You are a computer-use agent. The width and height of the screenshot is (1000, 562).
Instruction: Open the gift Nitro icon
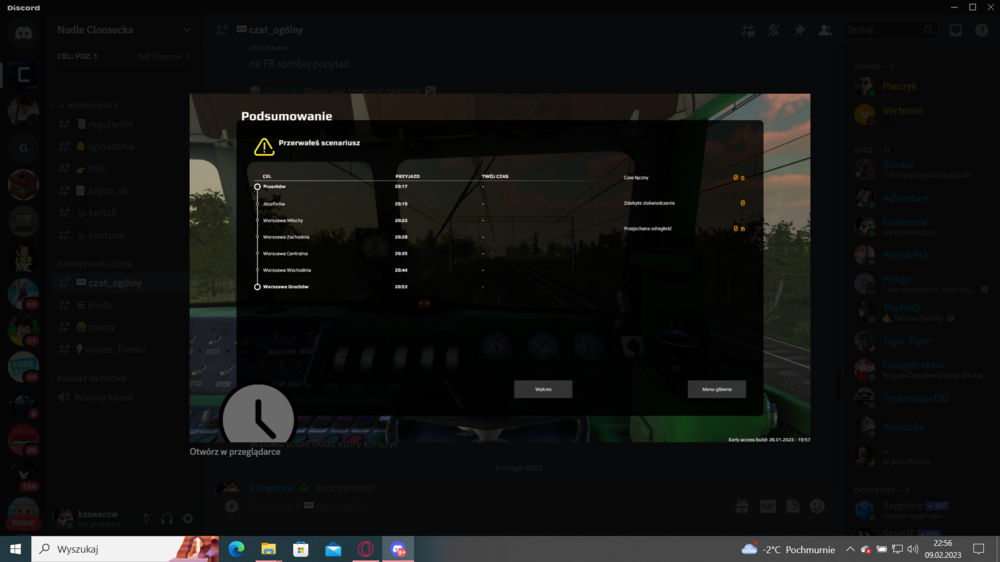coord(742,506)
